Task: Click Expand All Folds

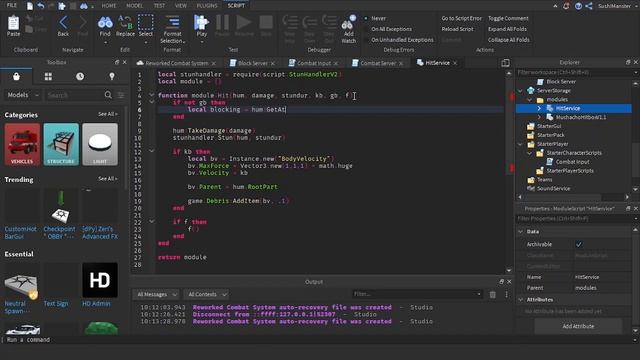Action: [x=507, y=29]
